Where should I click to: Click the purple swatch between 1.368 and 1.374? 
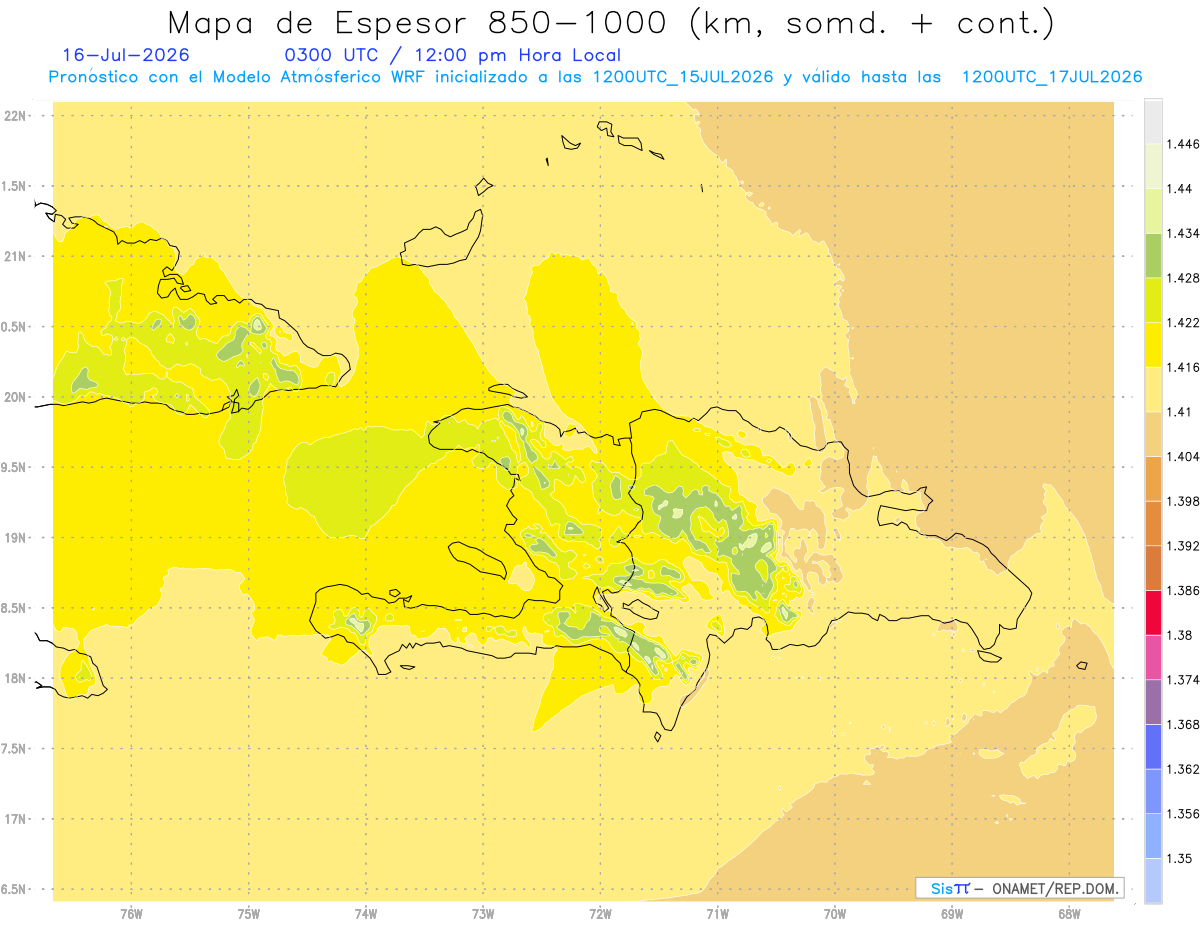1153,702
